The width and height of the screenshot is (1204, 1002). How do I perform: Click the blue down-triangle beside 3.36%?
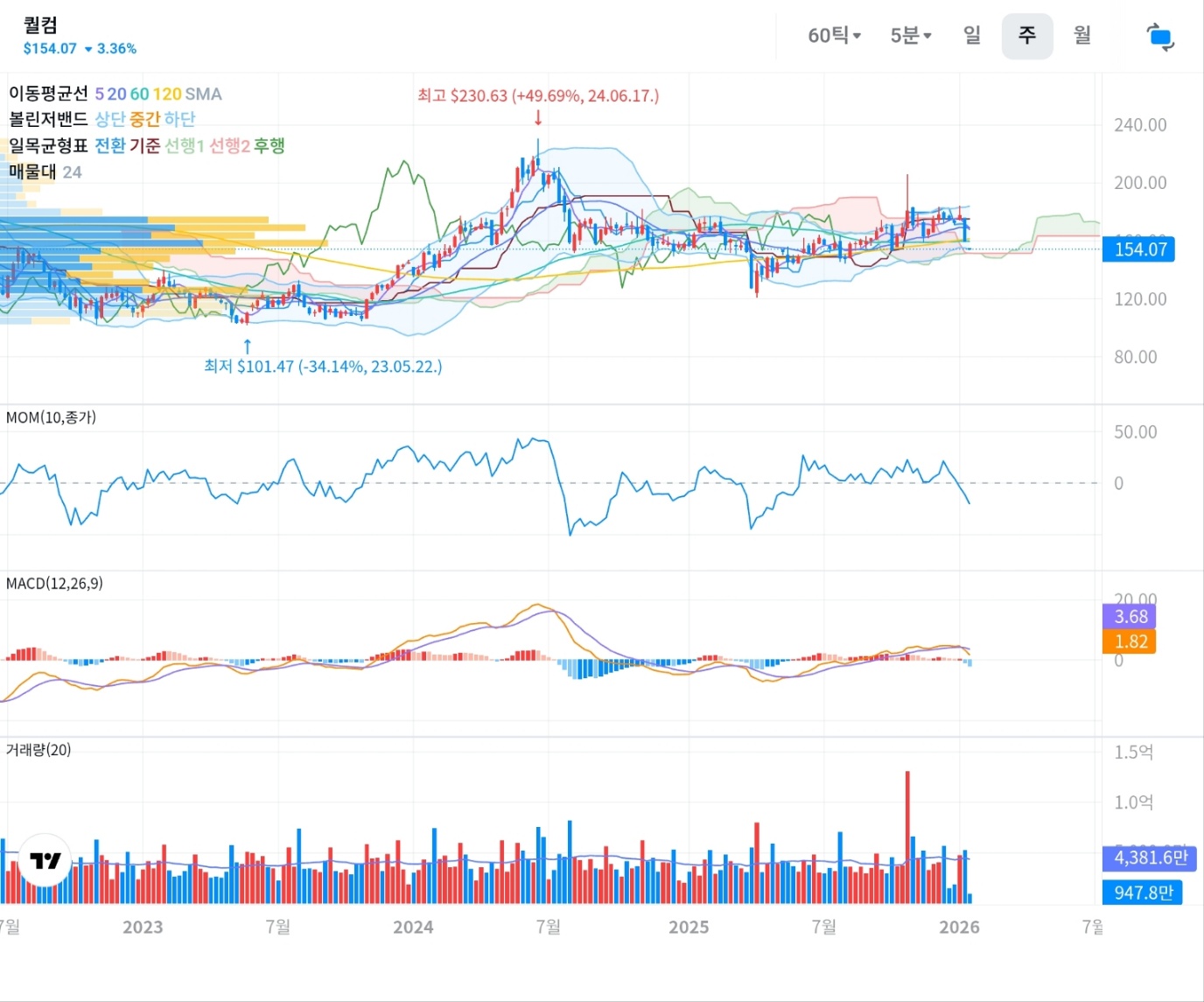click(x=88, y=49)
